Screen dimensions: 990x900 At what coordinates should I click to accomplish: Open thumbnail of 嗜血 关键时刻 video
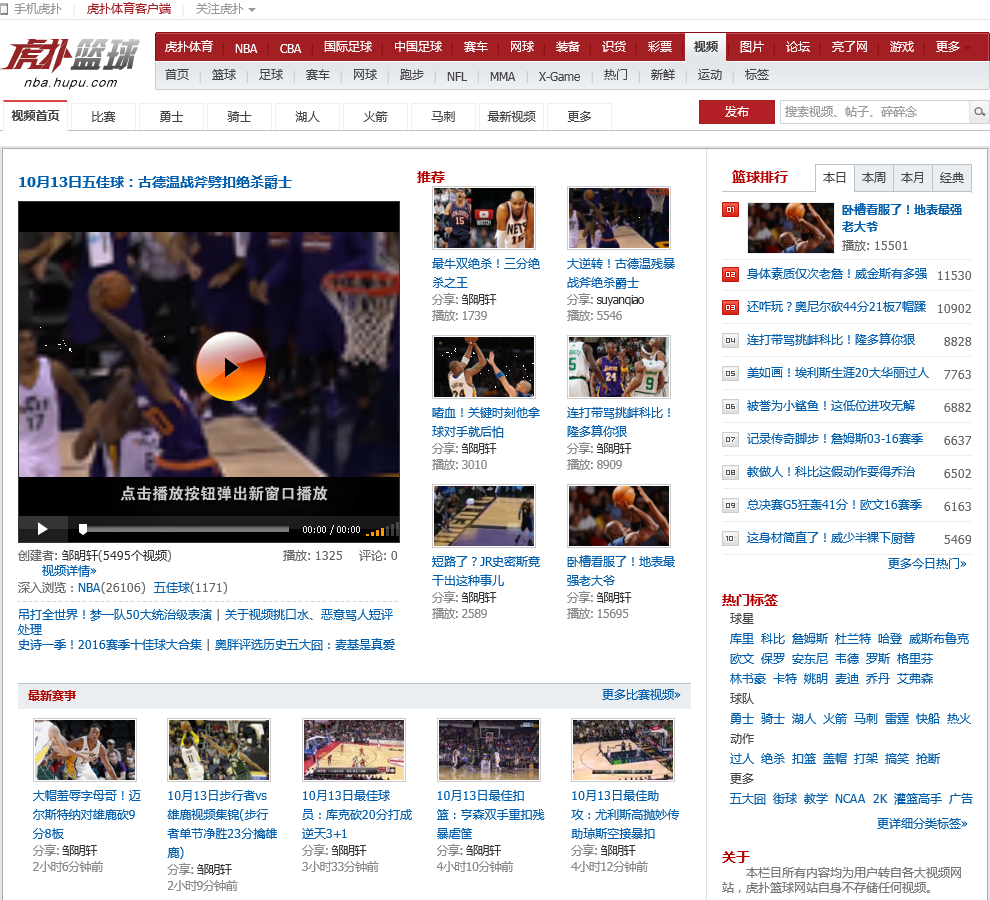(x=484, y=366)
